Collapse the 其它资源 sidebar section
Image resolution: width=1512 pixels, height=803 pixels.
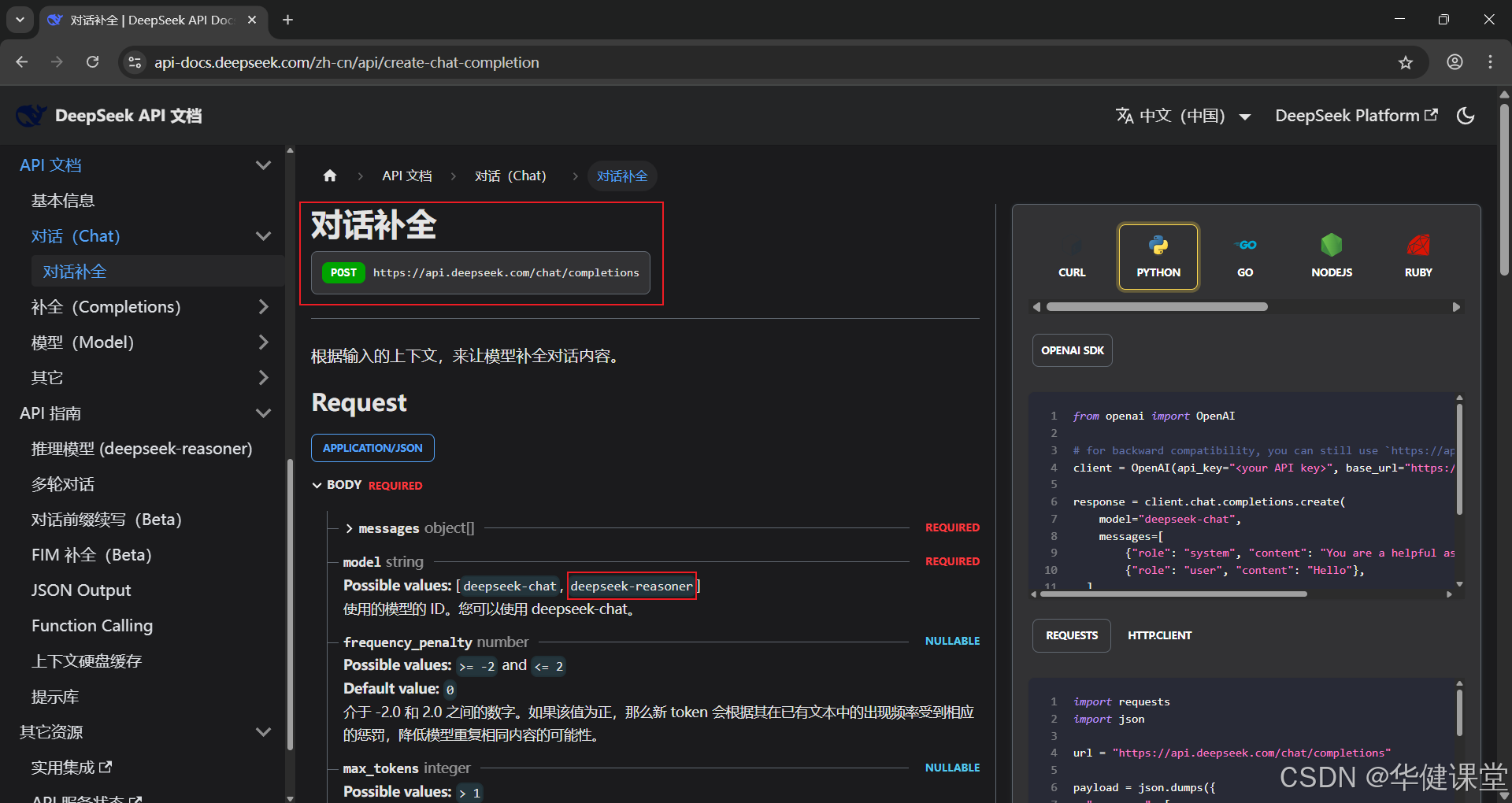click(263, 732)
